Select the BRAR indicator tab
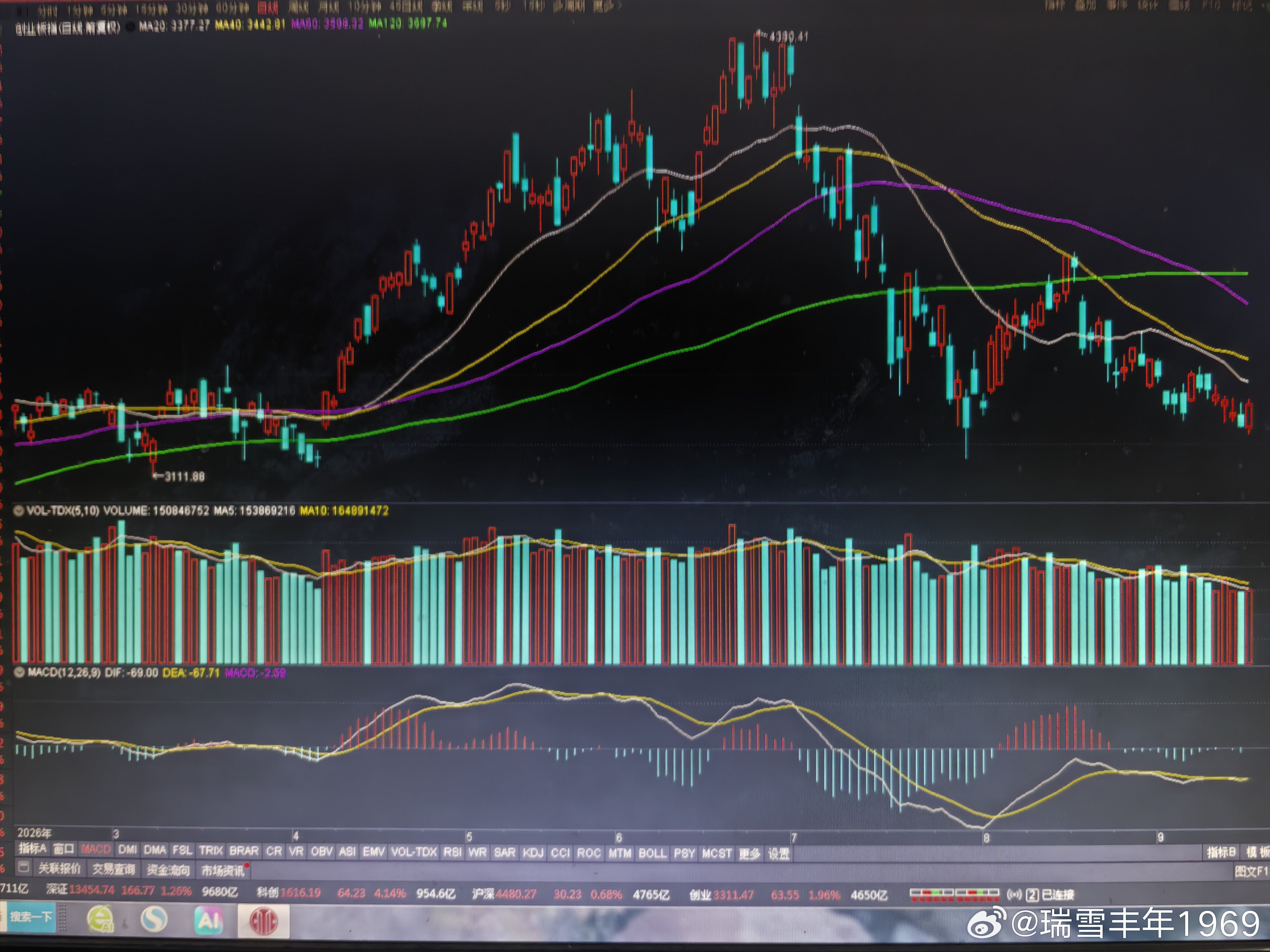Viewport: 1270px width, 952px height. 244,850
